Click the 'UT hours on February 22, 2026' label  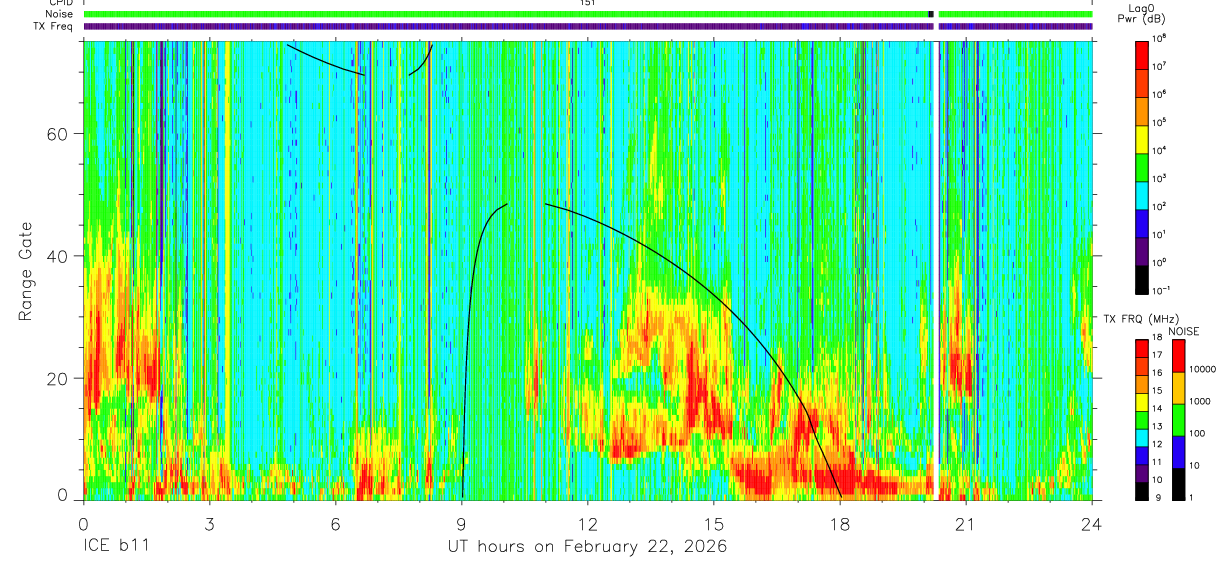[x=586, y=547]
